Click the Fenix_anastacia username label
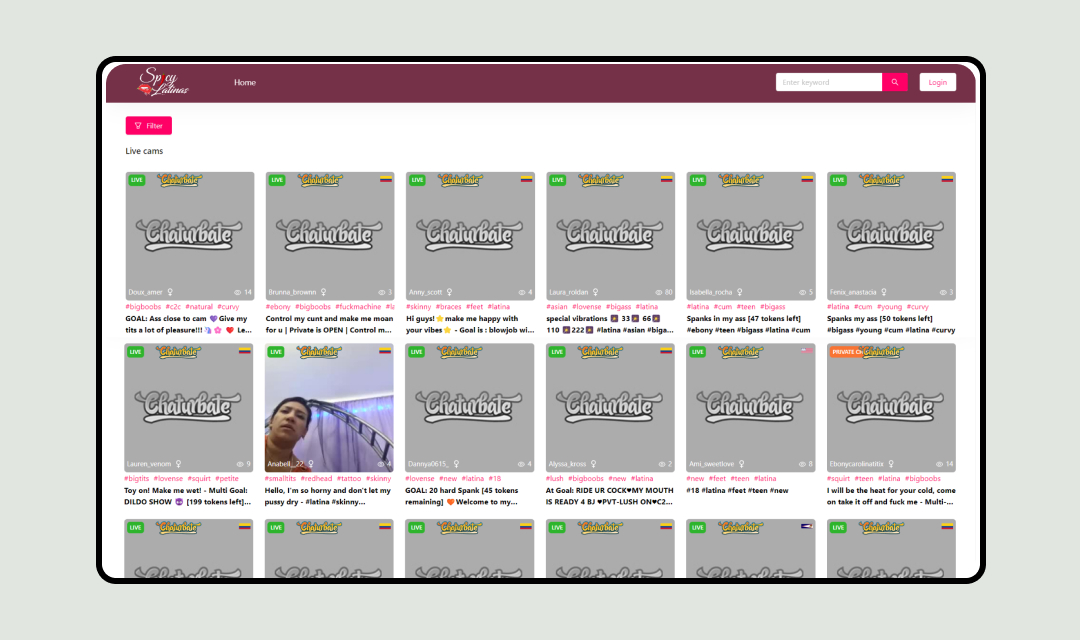The height and width of the screenshot is (640, 1080). tap(853, 293)
